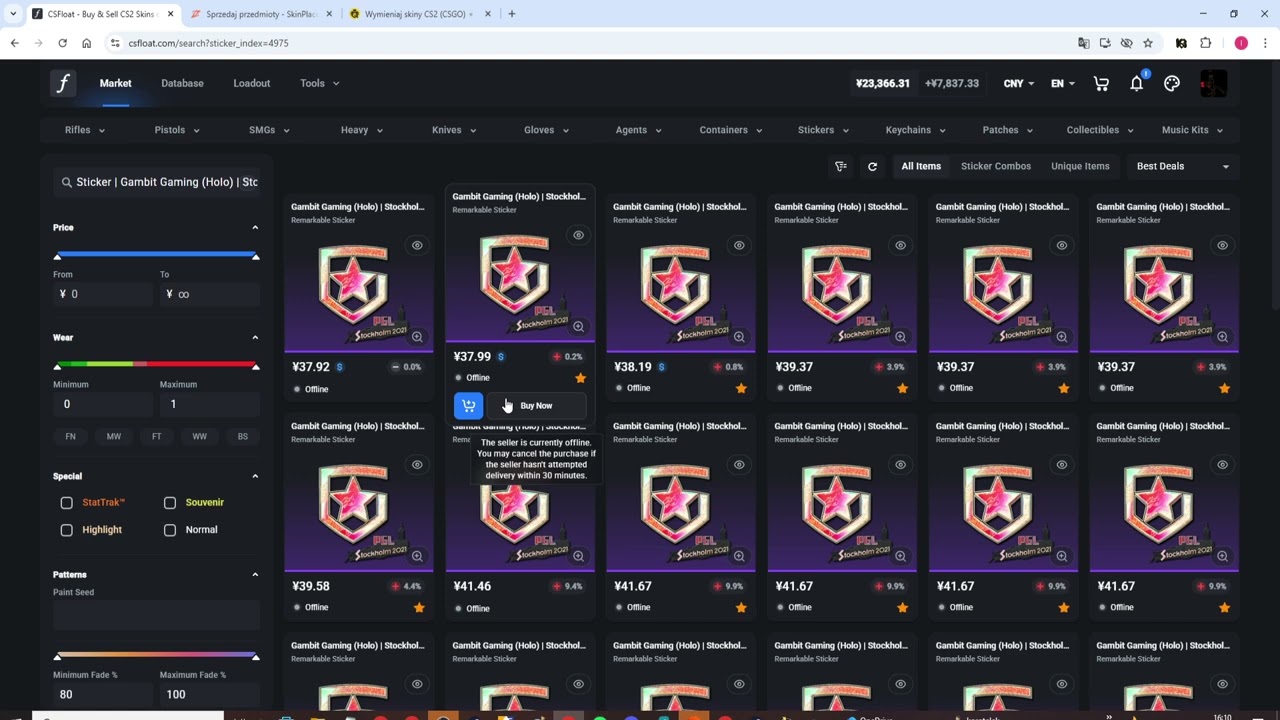Filter wear by MW
Image resolution: width=1280 pixels, height=720 pixels.
tap(114, 436)
